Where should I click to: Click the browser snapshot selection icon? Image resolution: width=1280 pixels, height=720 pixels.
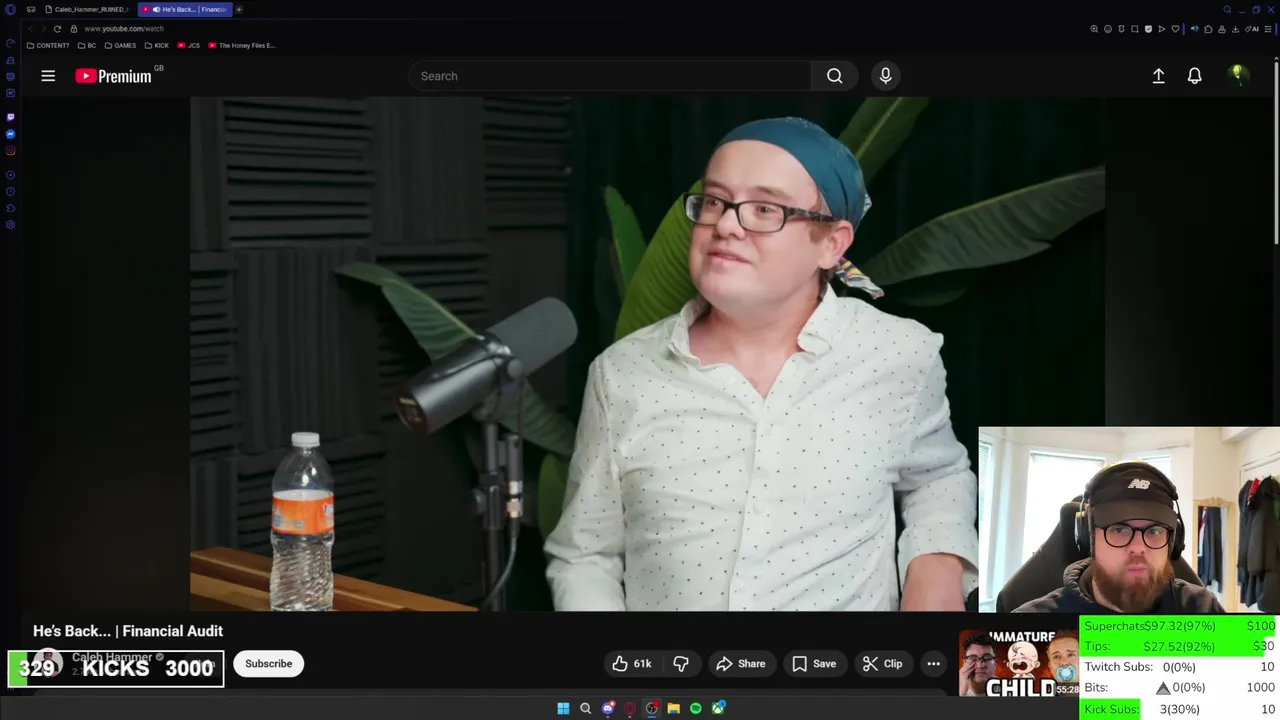tap(1135, 29)
